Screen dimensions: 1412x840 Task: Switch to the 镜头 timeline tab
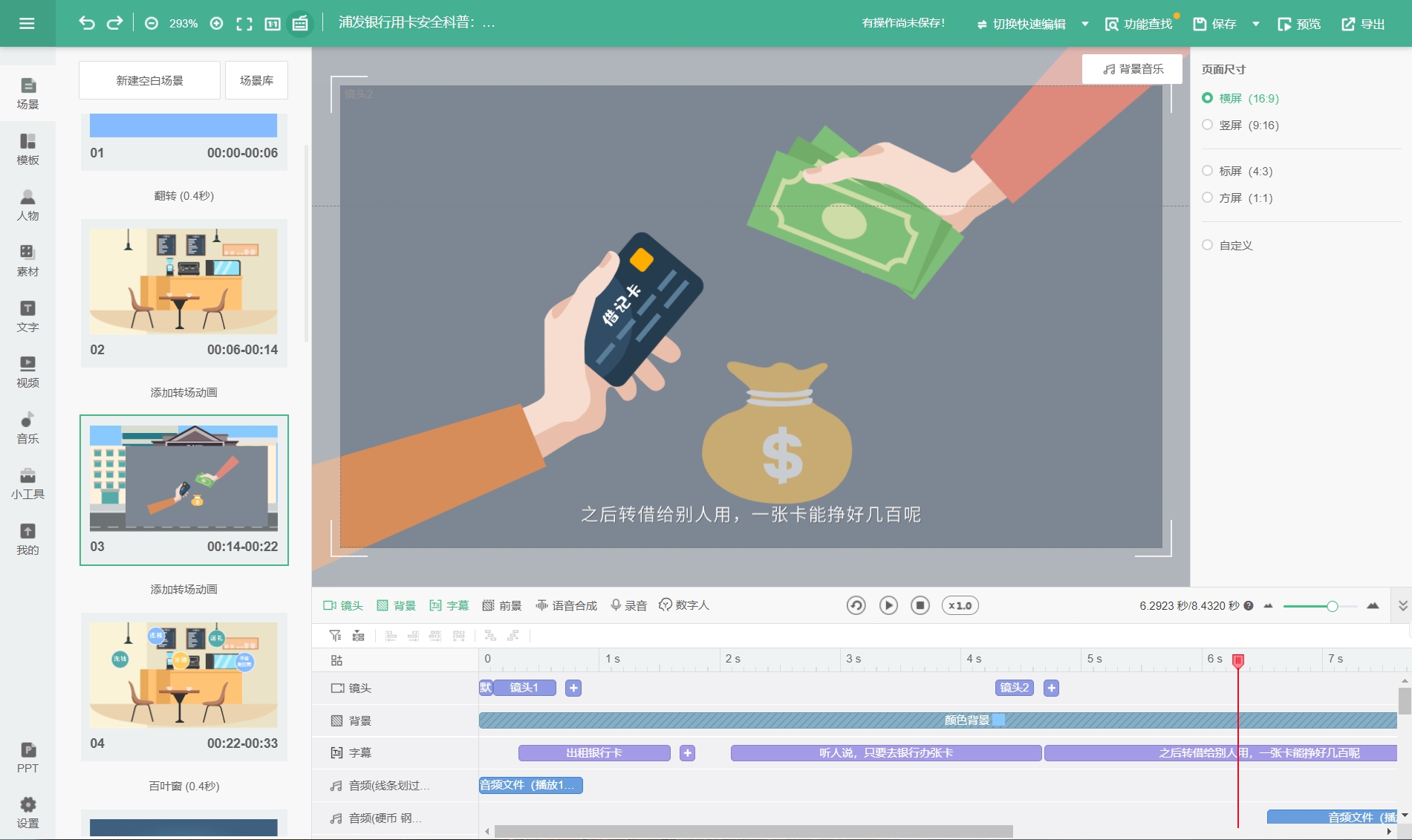click(x=343, y=605)
